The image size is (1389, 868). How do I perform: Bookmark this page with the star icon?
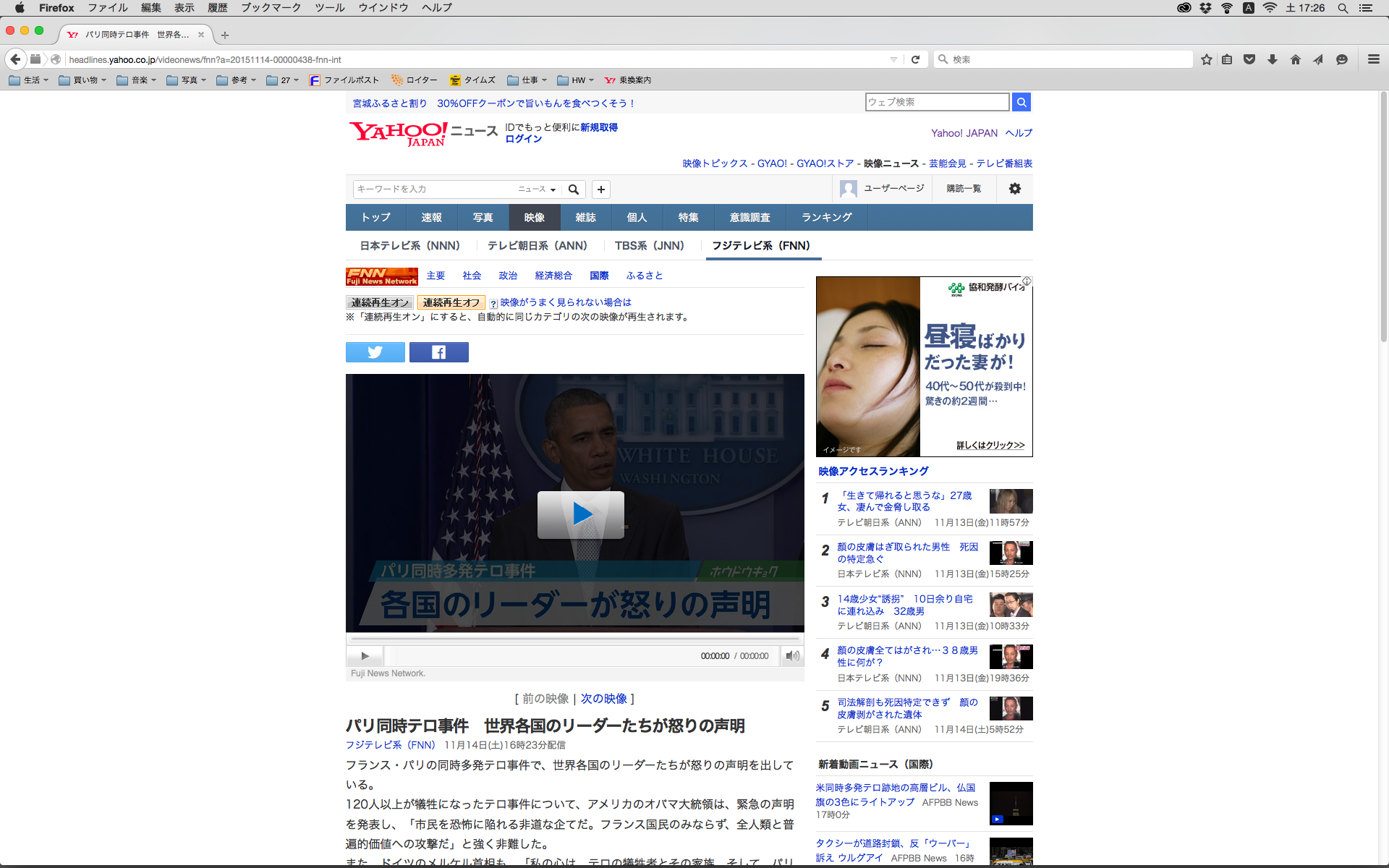1206,59
